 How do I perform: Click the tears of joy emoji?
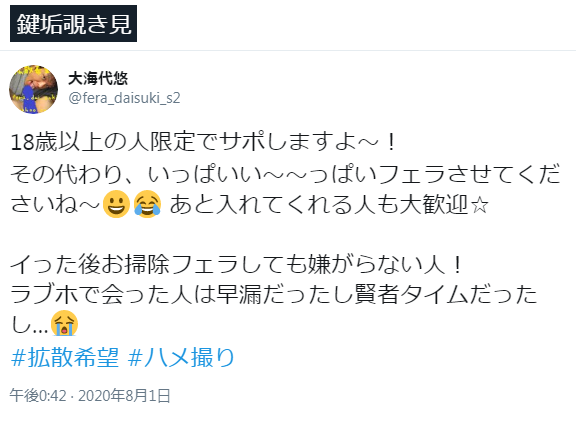coord(147,204)
